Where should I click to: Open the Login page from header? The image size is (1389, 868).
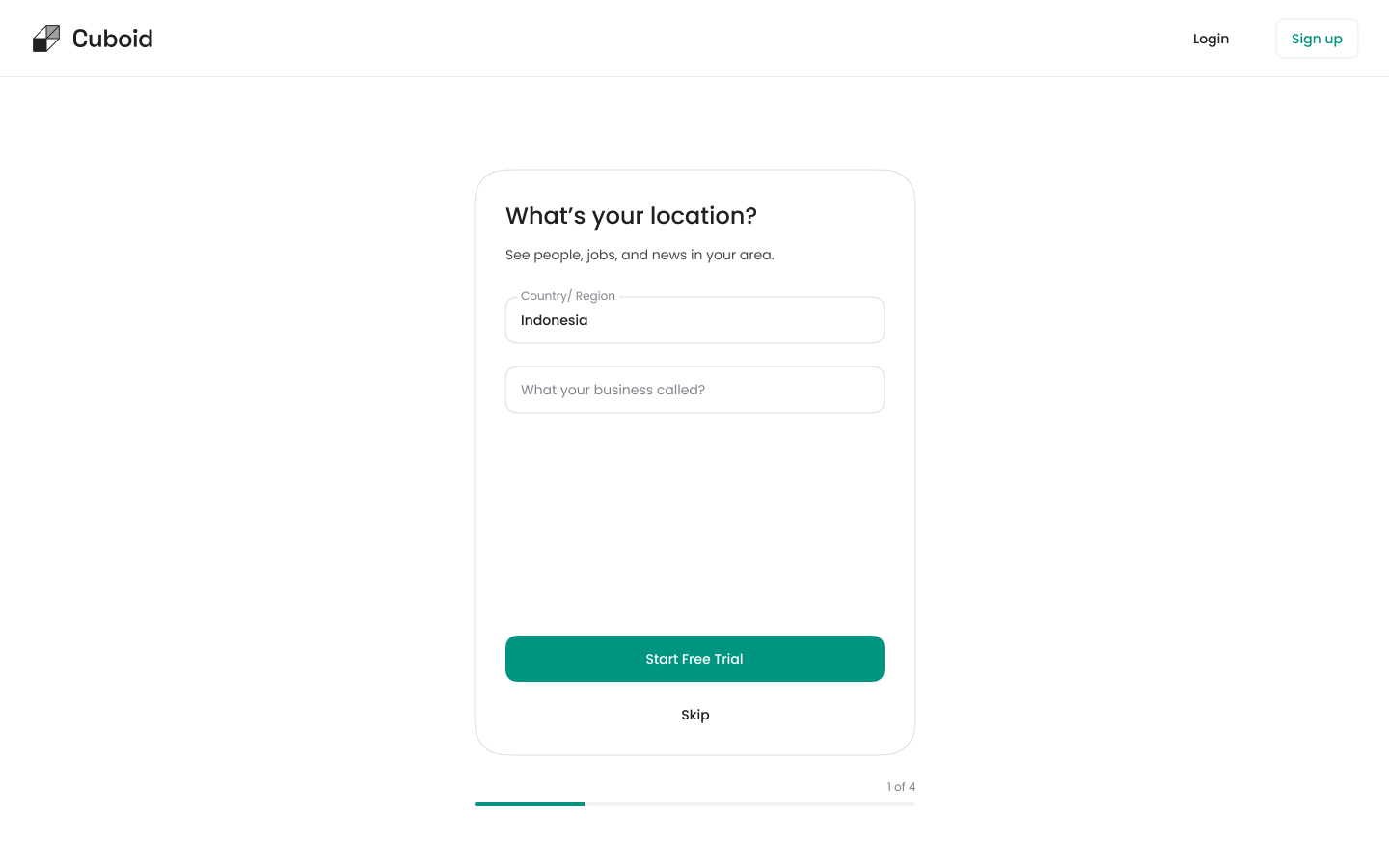(1211, 39)
